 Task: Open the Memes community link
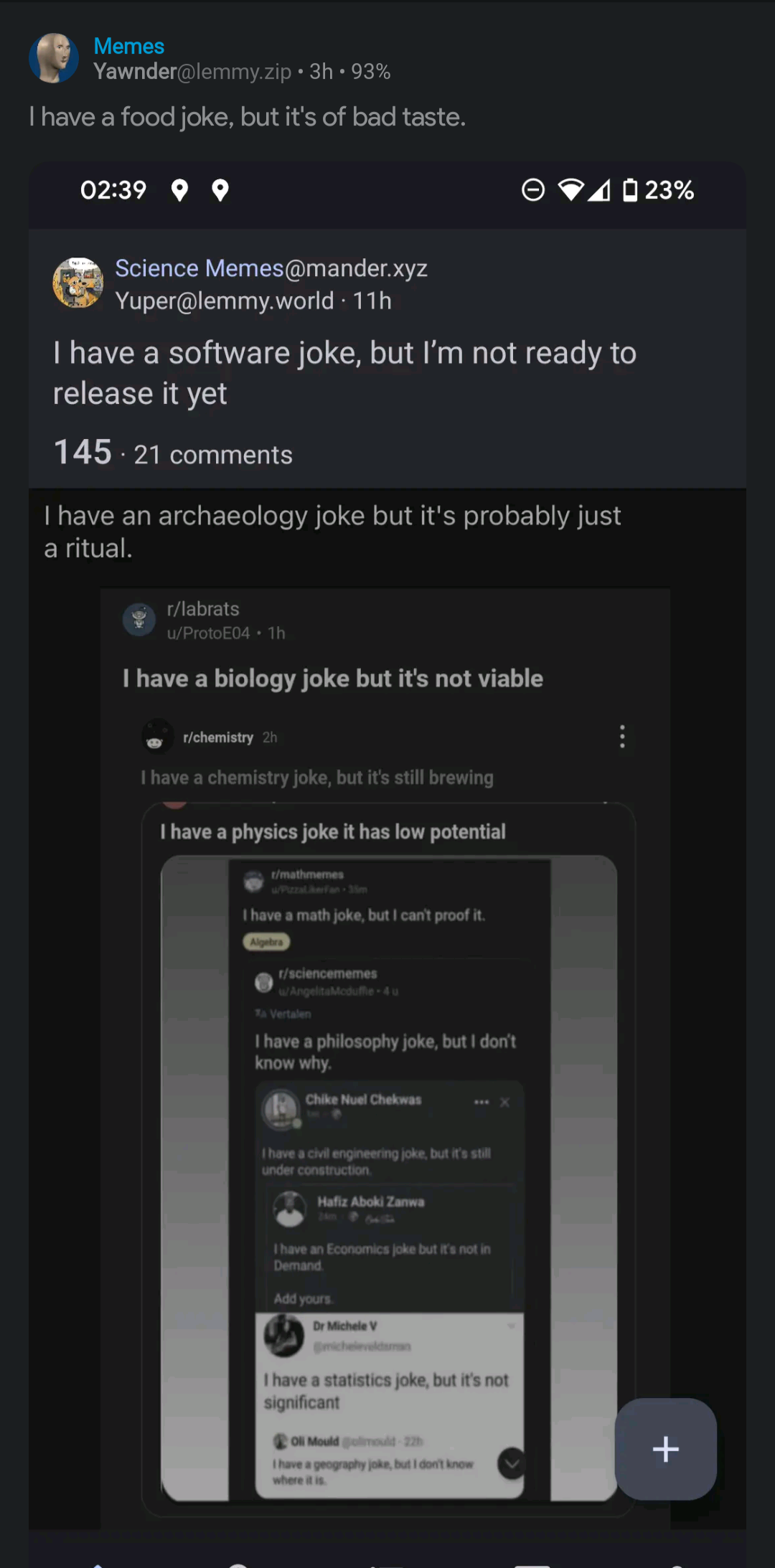click(x=129, y=47)
